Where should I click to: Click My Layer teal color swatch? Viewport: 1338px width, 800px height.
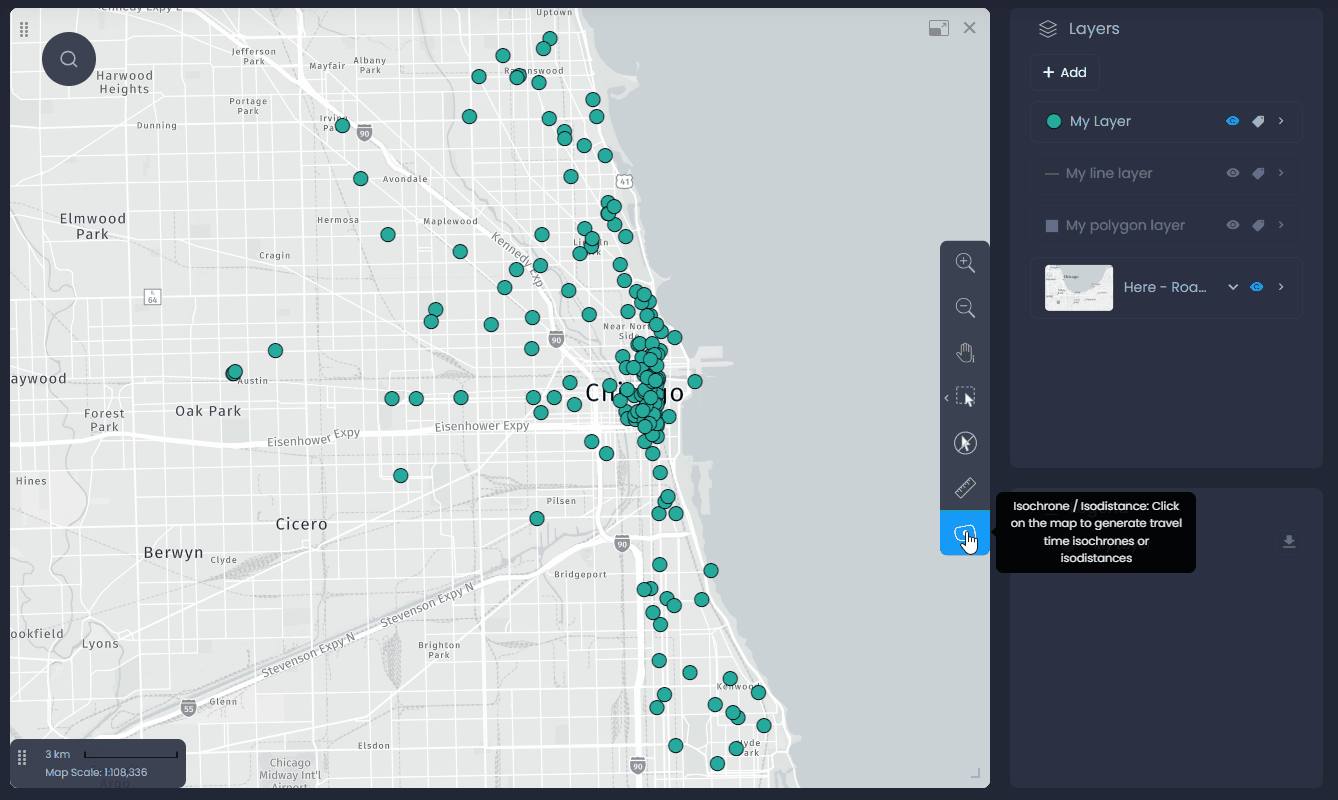[x=1053, y=121]
